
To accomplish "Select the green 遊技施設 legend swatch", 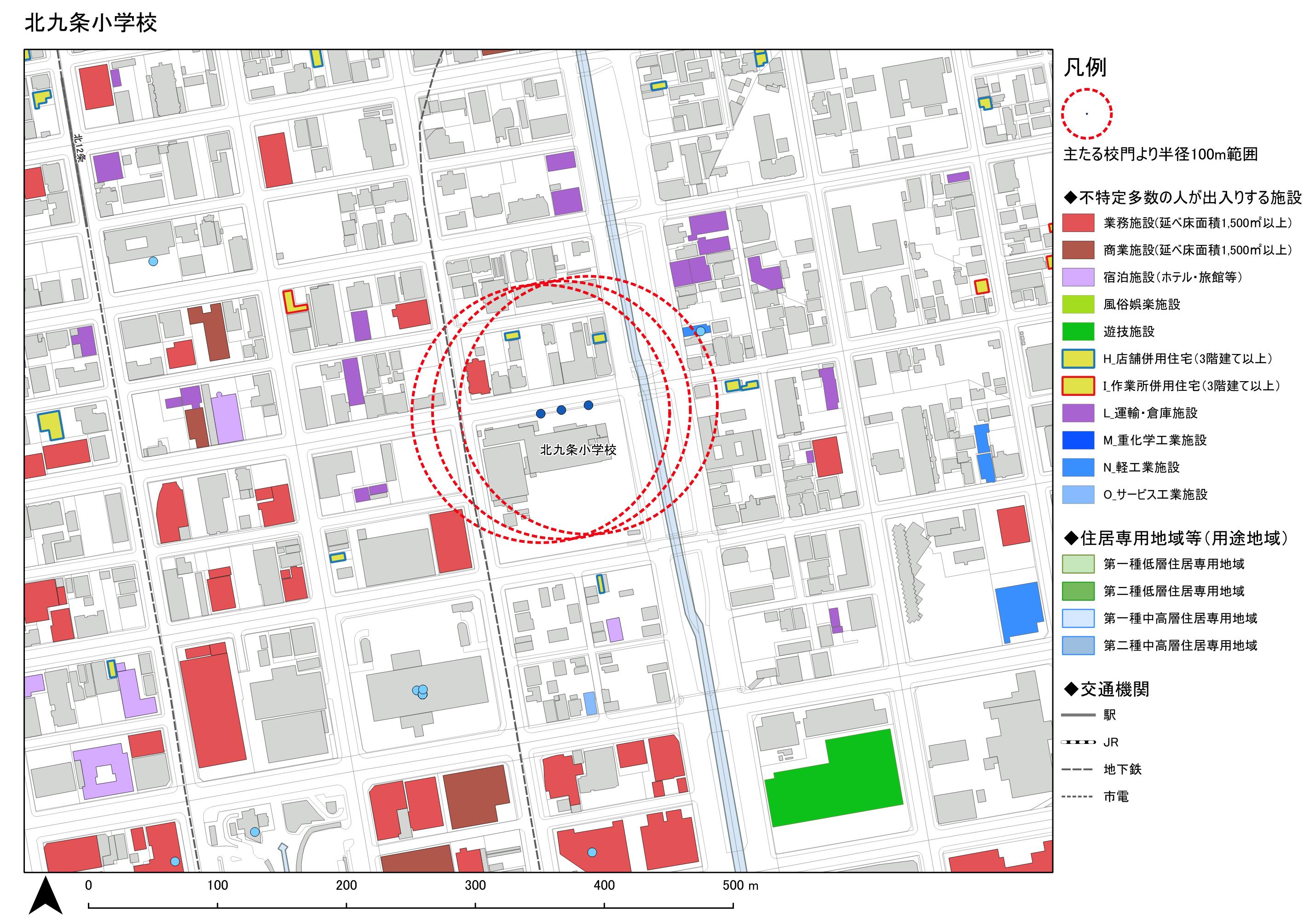I will click(1078, 331).
